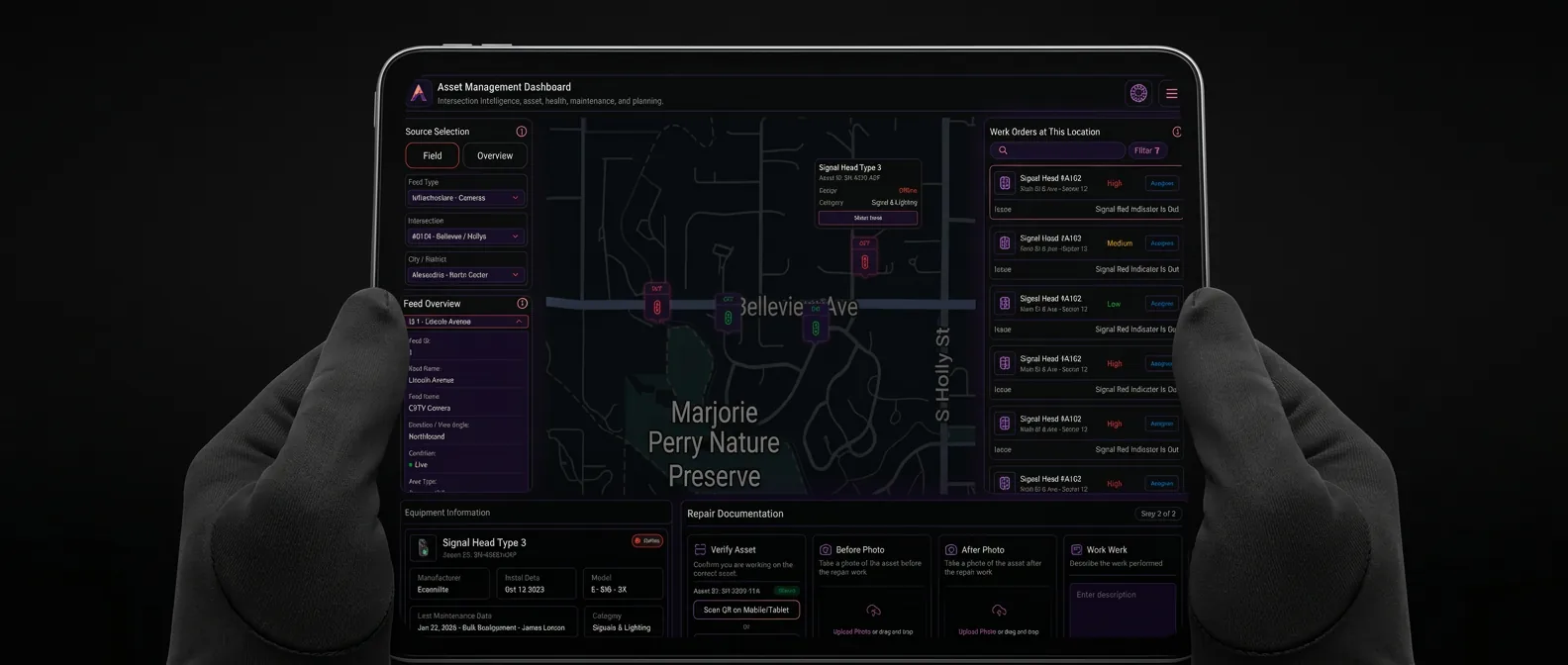Screen dimensions: 1568x665
Task: Click the Source Selection info icon
Action: [521, 132]
